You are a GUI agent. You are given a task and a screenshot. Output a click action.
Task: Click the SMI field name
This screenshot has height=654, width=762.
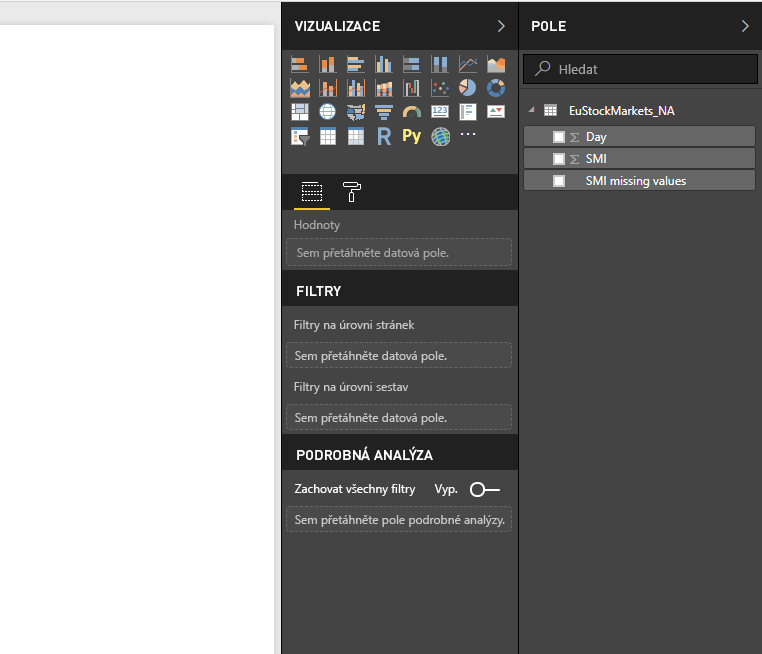click(596, 159)
